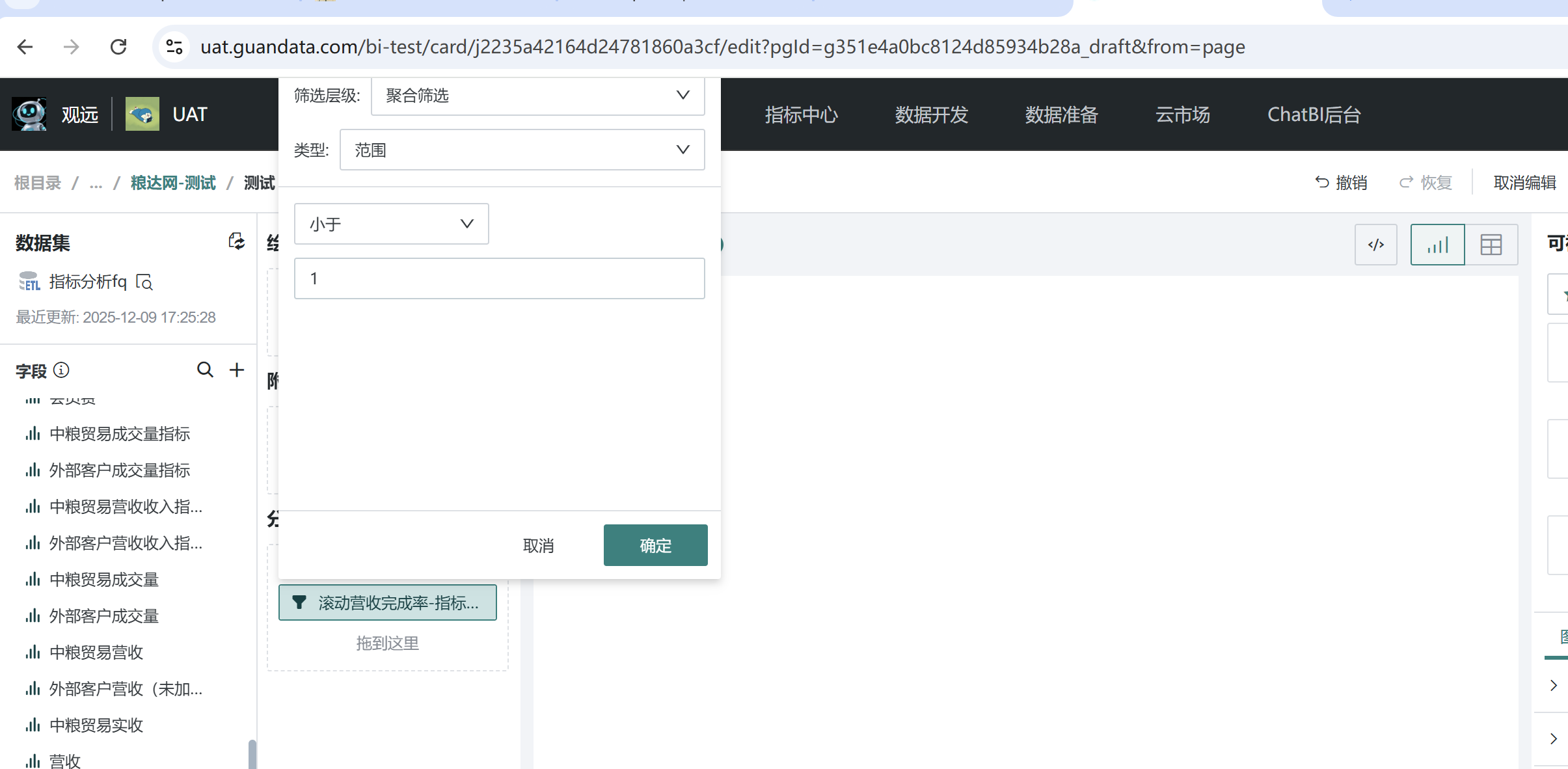Open 指标中心 in top navigation

point(801,115)
